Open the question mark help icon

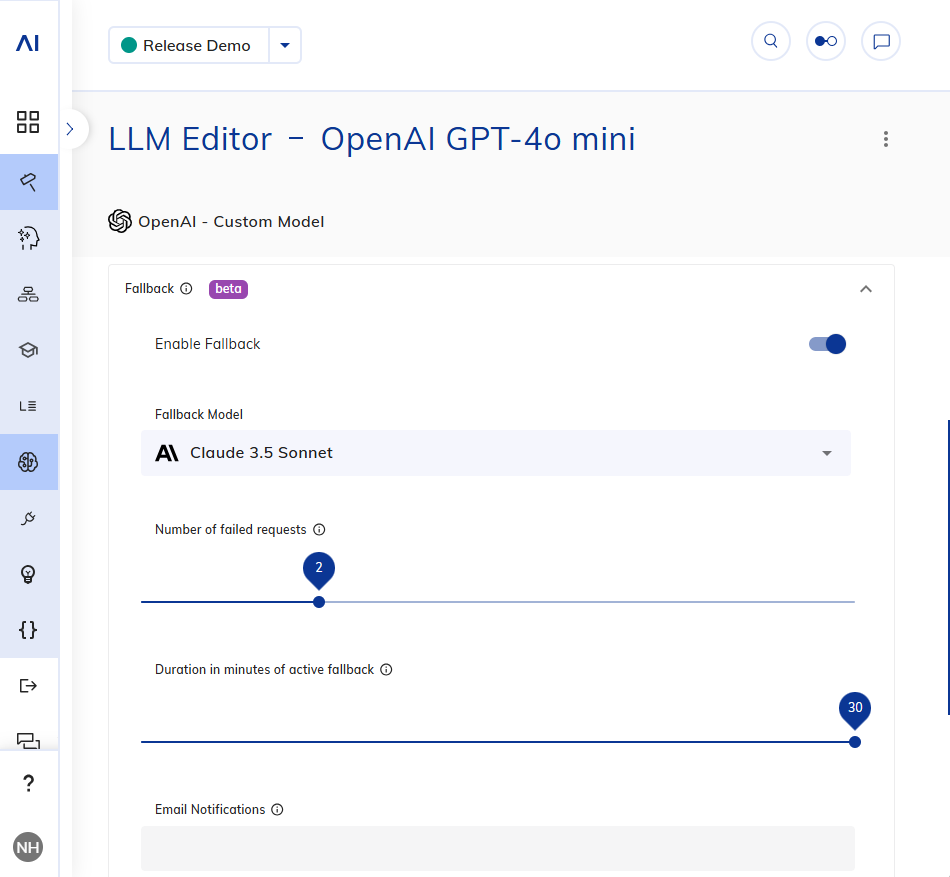[28, 784]
